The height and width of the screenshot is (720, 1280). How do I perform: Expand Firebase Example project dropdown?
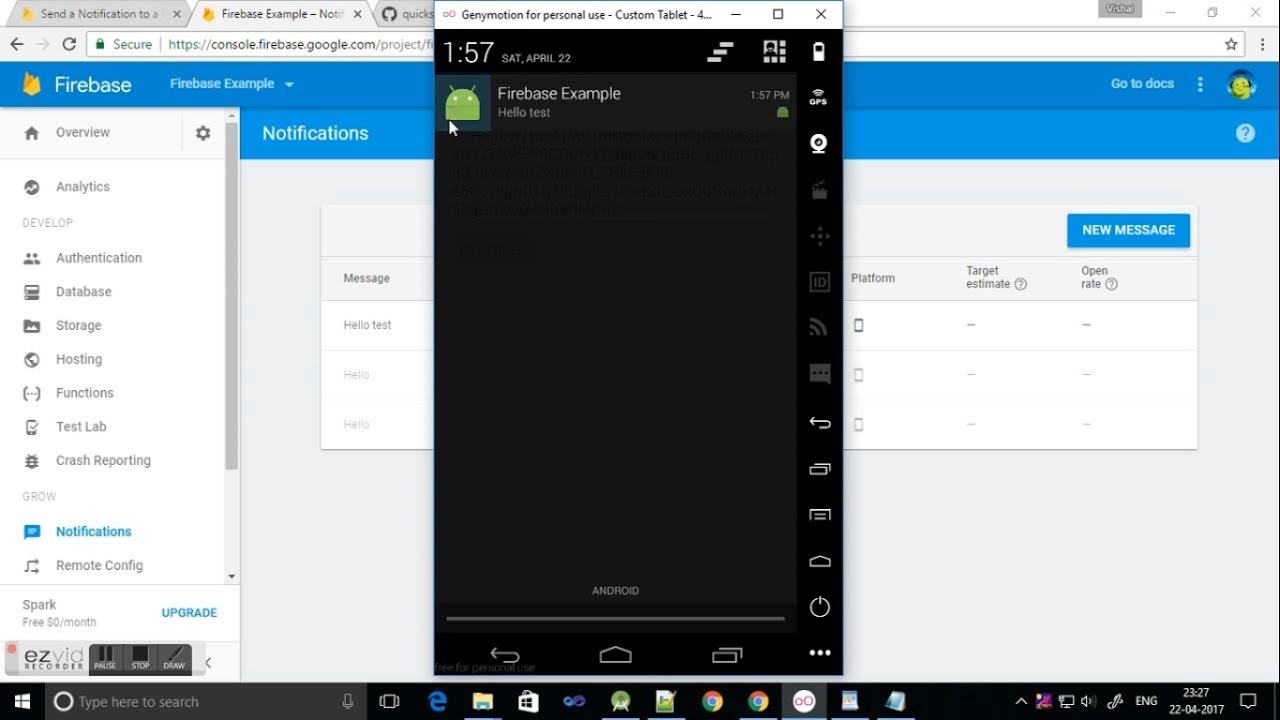(232, 84)
